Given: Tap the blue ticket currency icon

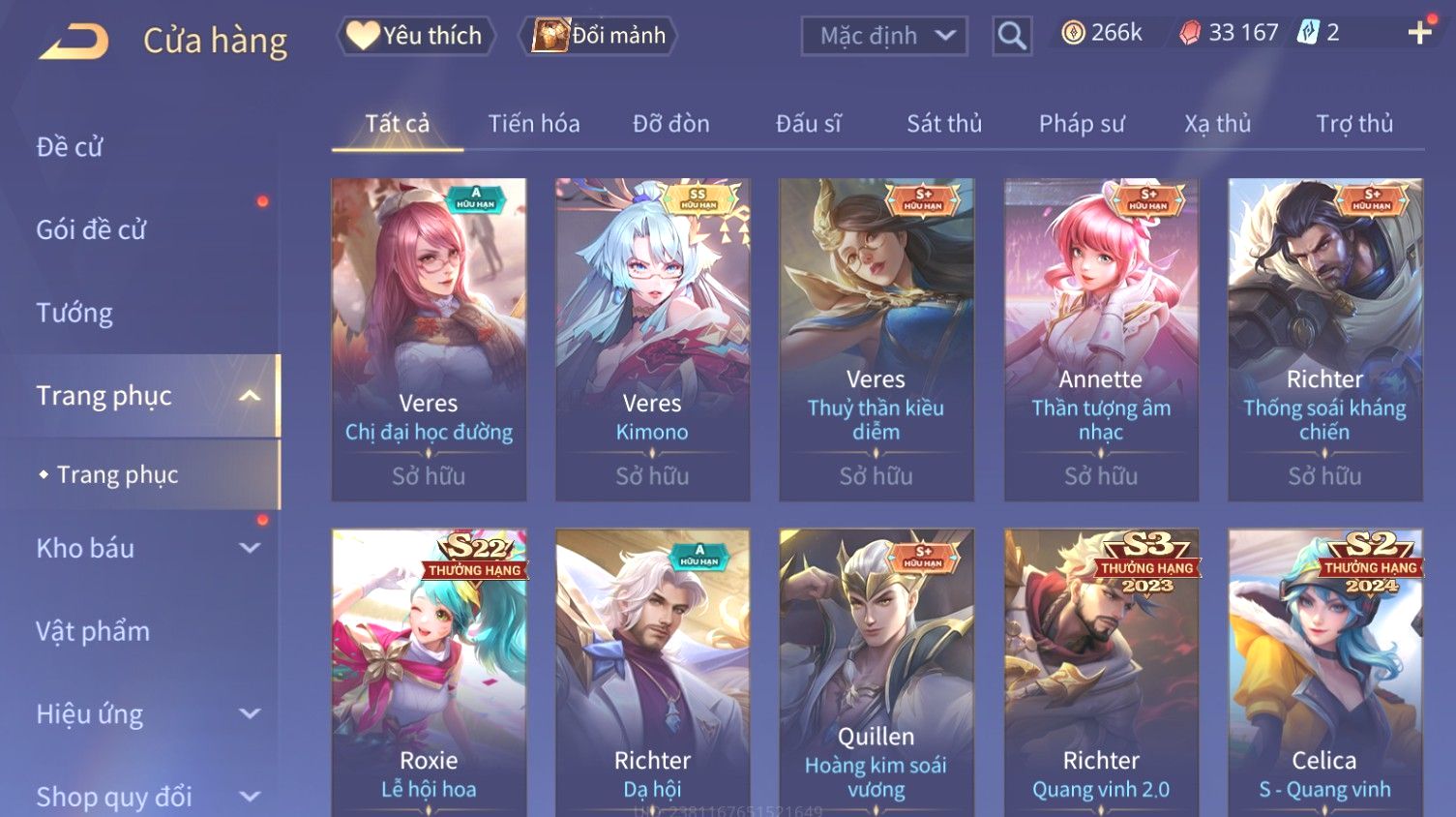Looking at the screenshot, I should point(1308,32).
